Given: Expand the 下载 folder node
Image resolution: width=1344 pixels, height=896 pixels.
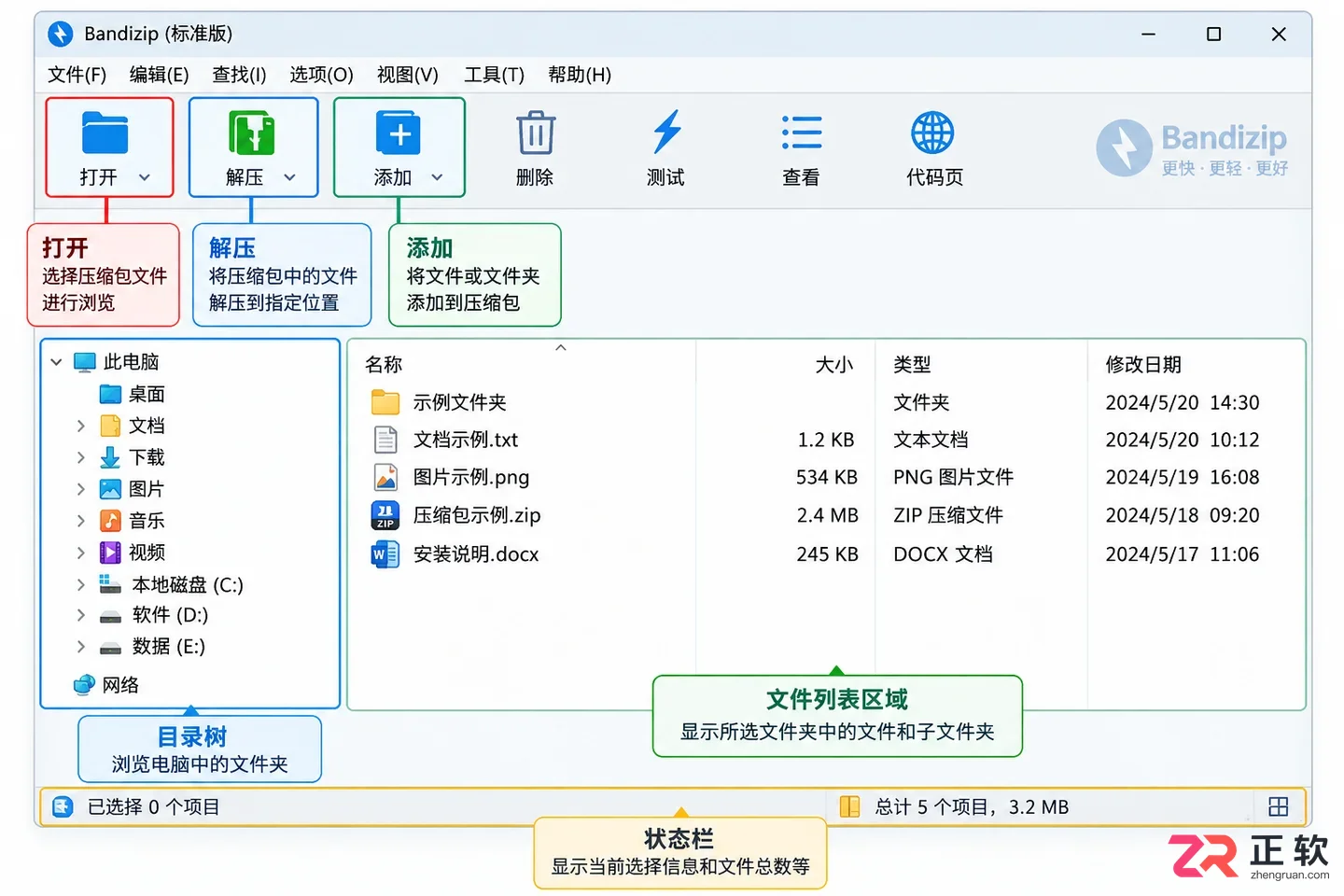Looking at the screenshot, I should coord(81,457).
